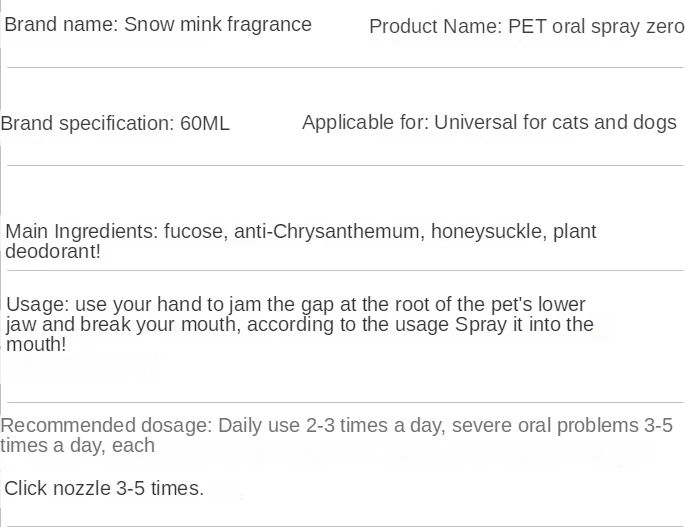Viewport: 685px width, 527px height.
Task: Click the "Main Ingredients:" label
Action: (80, 231)
